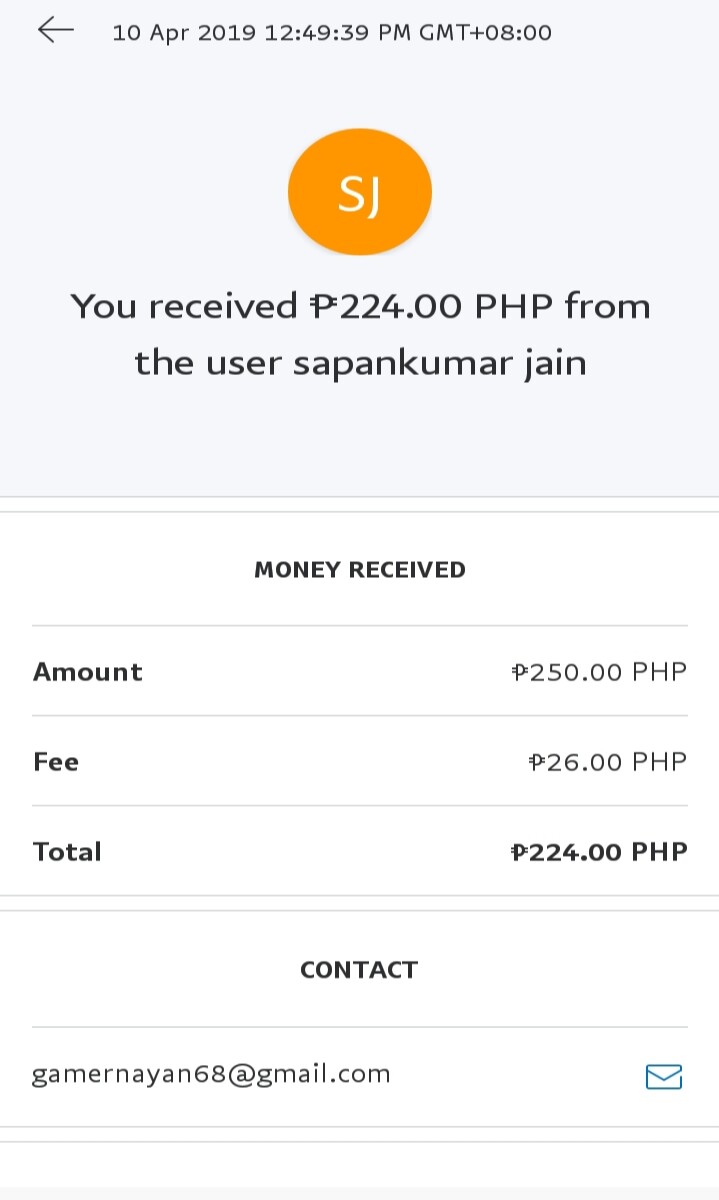Tap the "You received ₱224.00 PHP from" text line
Image resolution: width=719 pixels, height=1200 pixels.
(x=360, y=306)
